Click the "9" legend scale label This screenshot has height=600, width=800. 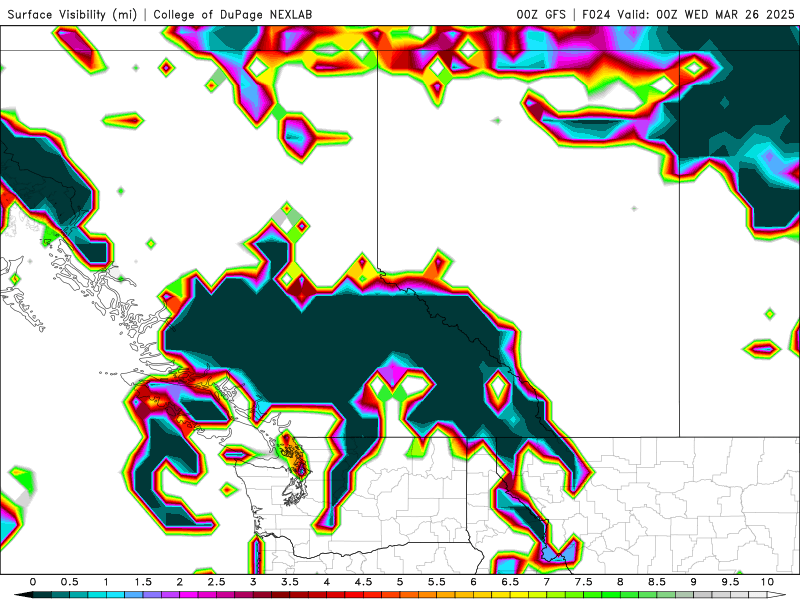pos(694,582)
